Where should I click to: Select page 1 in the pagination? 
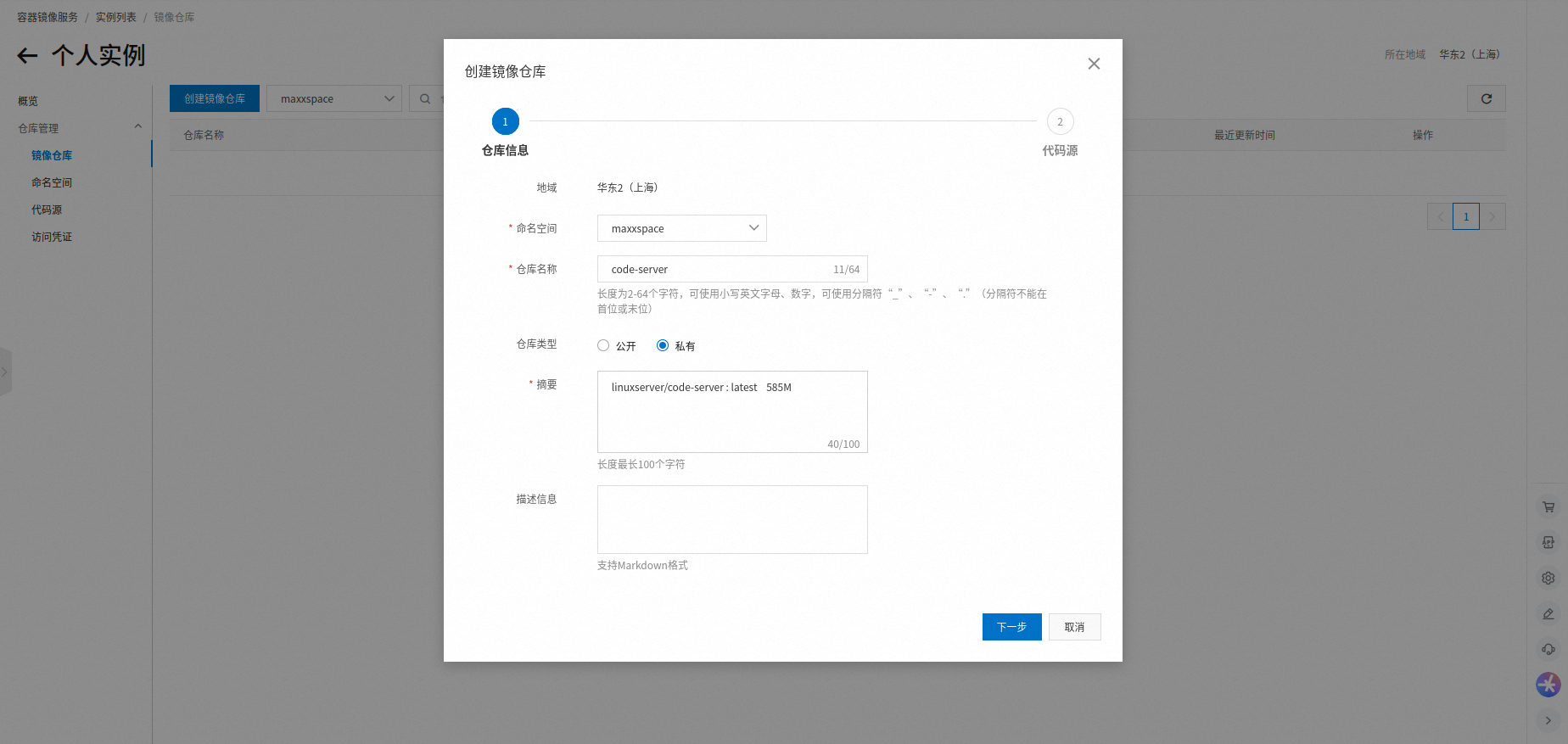(x=1466, y=216)
